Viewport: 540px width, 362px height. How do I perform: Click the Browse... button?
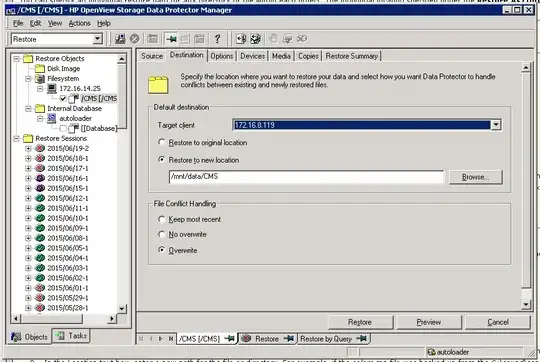tap(476, 177)
